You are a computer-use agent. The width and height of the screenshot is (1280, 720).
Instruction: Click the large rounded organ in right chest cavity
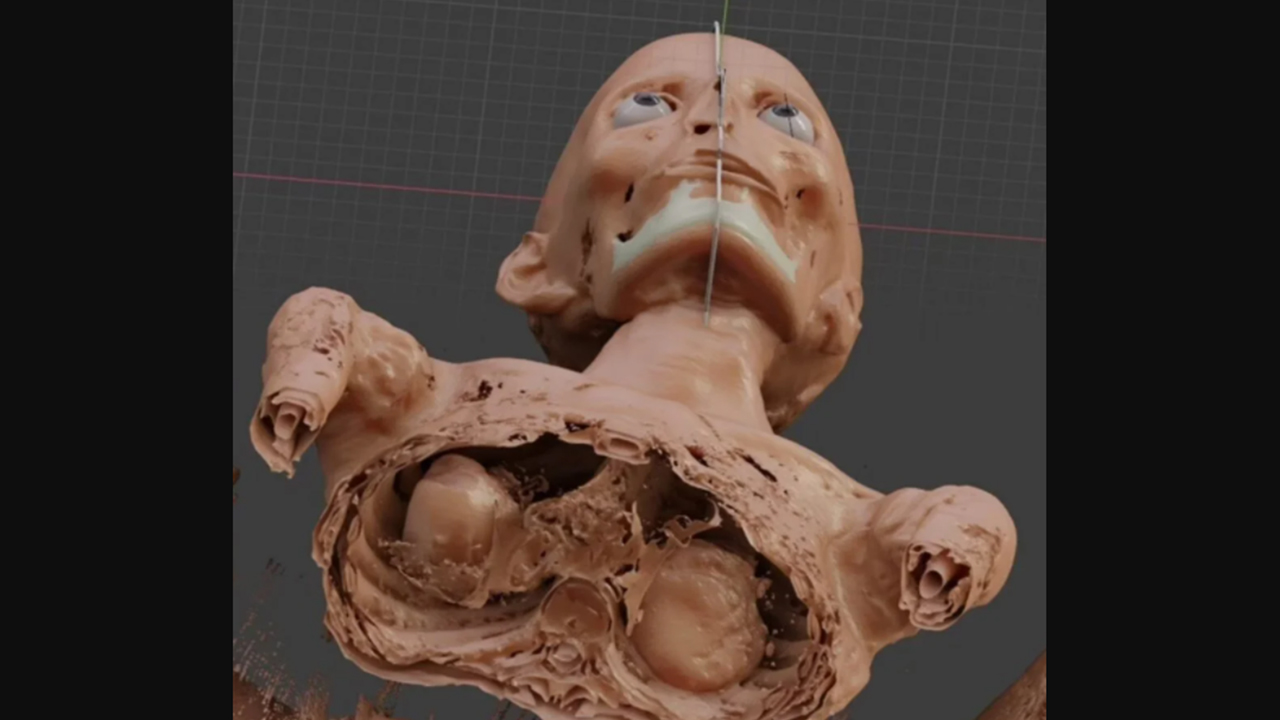pos(700,615)
